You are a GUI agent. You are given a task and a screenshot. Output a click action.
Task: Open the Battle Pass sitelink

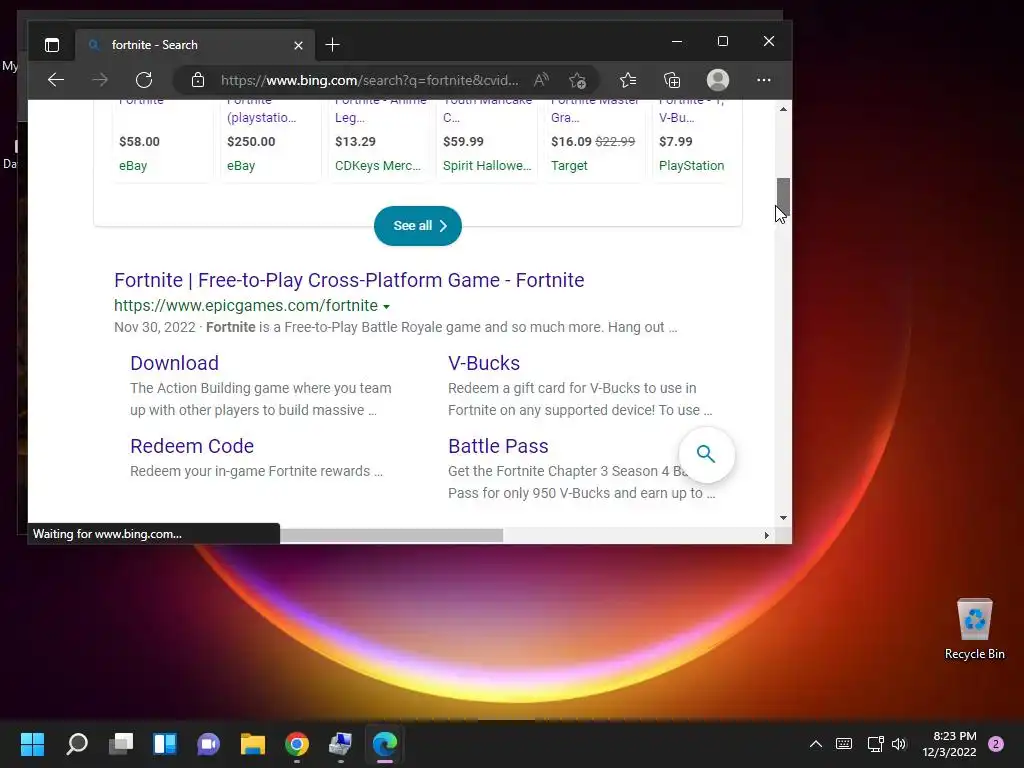[498, 446]
